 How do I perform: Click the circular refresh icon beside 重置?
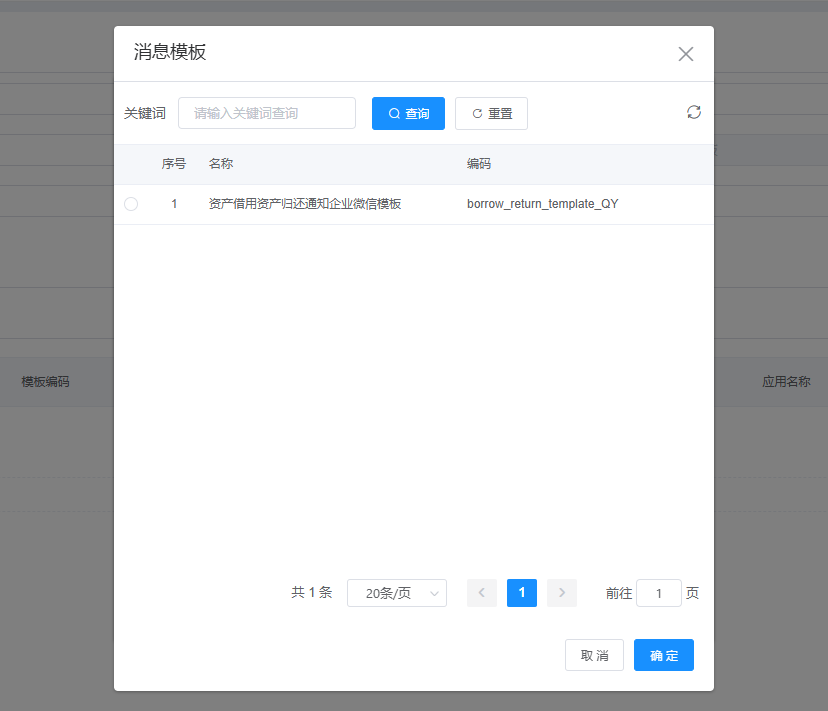tap(694, 112)
